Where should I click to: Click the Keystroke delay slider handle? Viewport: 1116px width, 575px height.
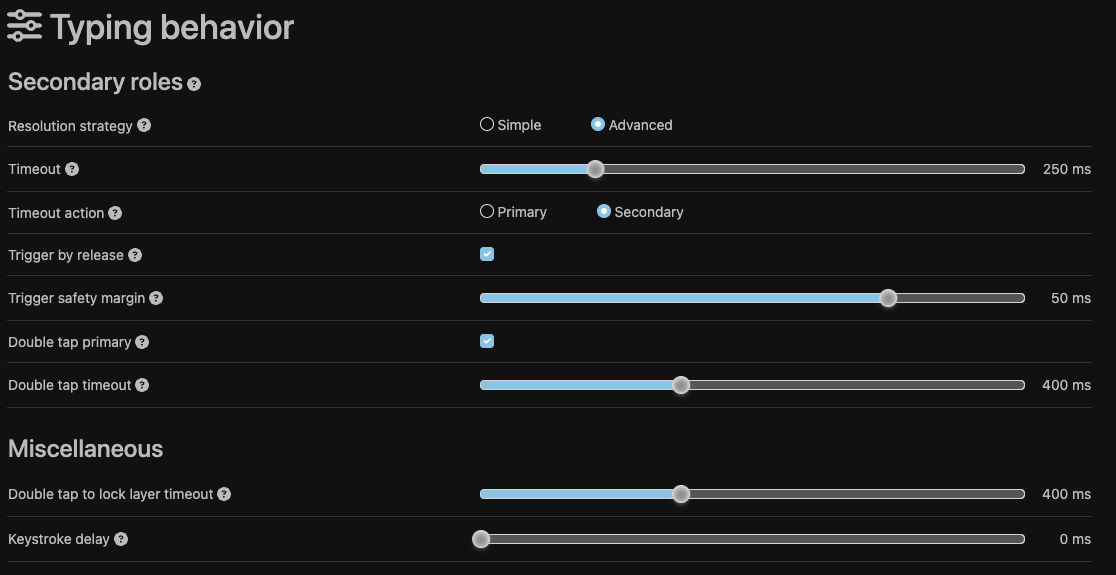pos(481,539)
